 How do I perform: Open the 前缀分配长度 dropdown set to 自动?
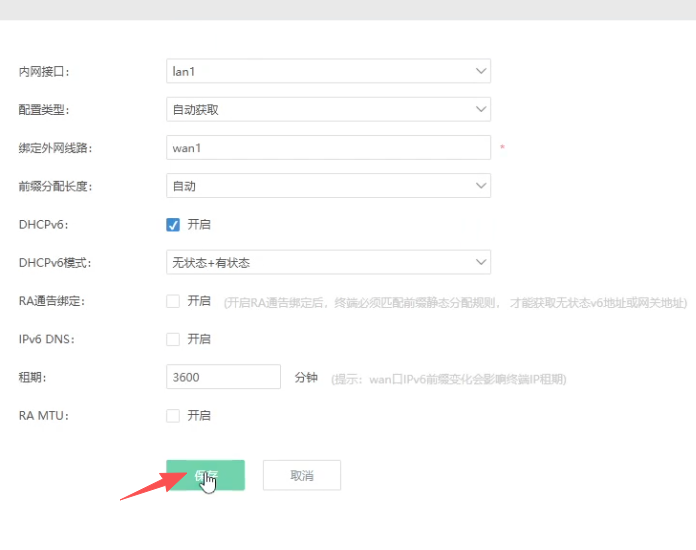pyautogui.click(x=328, y=186)
